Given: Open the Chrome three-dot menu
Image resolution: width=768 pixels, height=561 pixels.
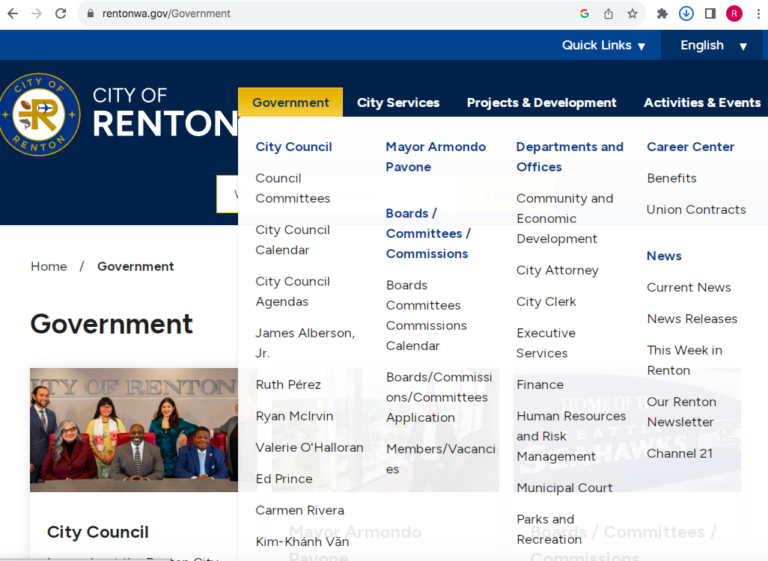Looking at the screenshot, I should pos(757,14).
